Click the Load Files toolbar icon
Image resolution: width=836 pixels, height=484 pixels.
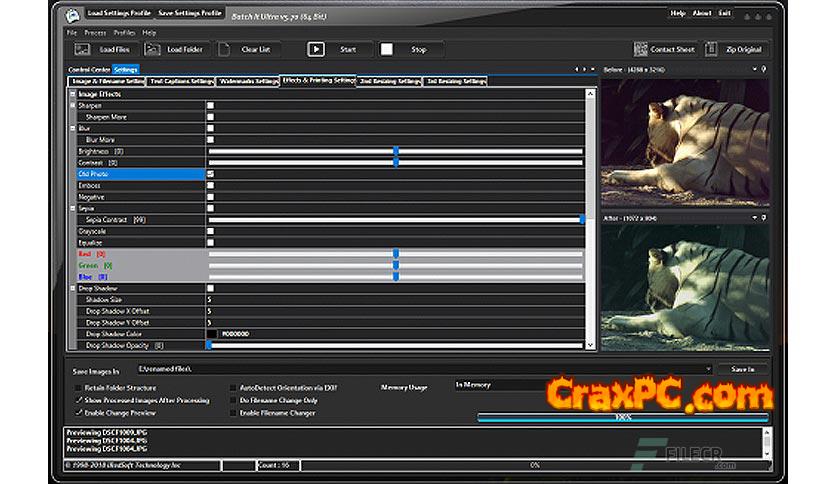click(x=82, y=49)
